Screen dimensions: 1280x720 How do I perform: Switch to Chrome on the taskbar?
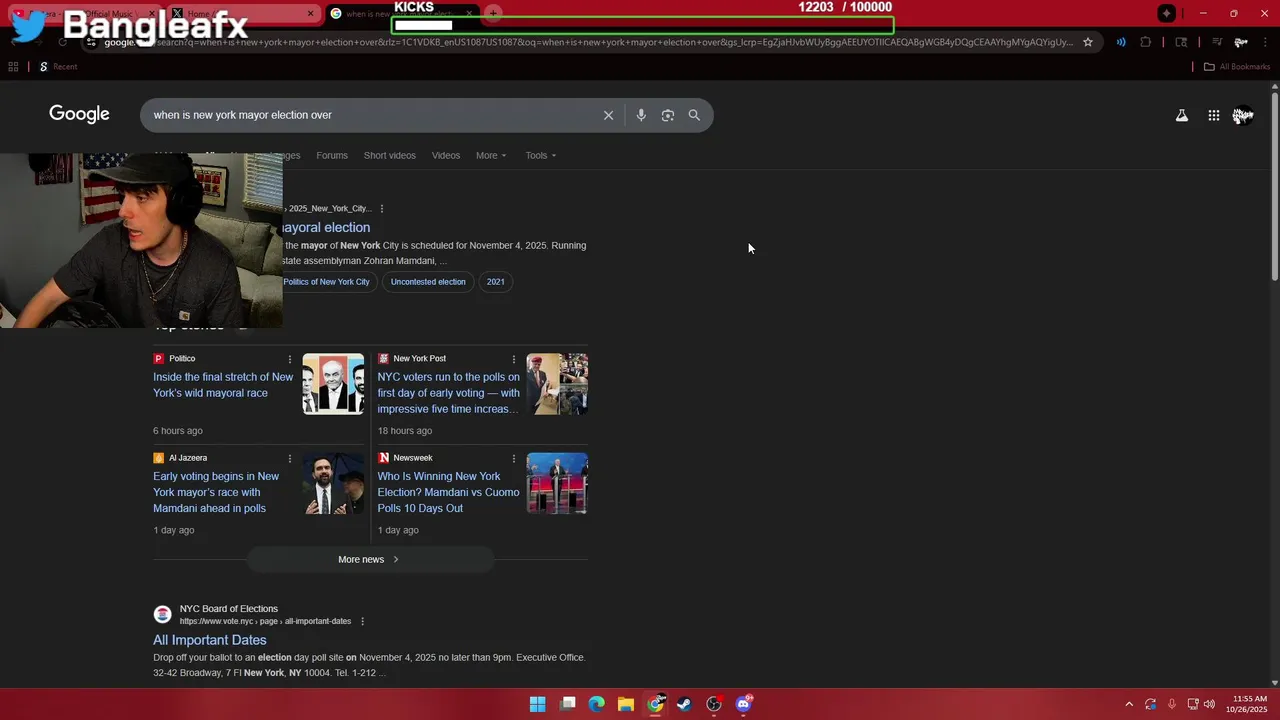pyautogui.click(x=655, y=704)
